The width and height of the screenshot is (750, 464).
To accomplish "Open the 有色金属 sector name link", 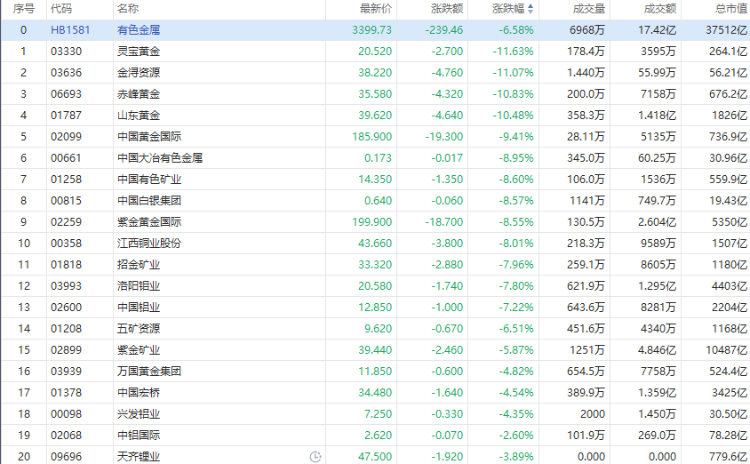I will tap(139, 30).
